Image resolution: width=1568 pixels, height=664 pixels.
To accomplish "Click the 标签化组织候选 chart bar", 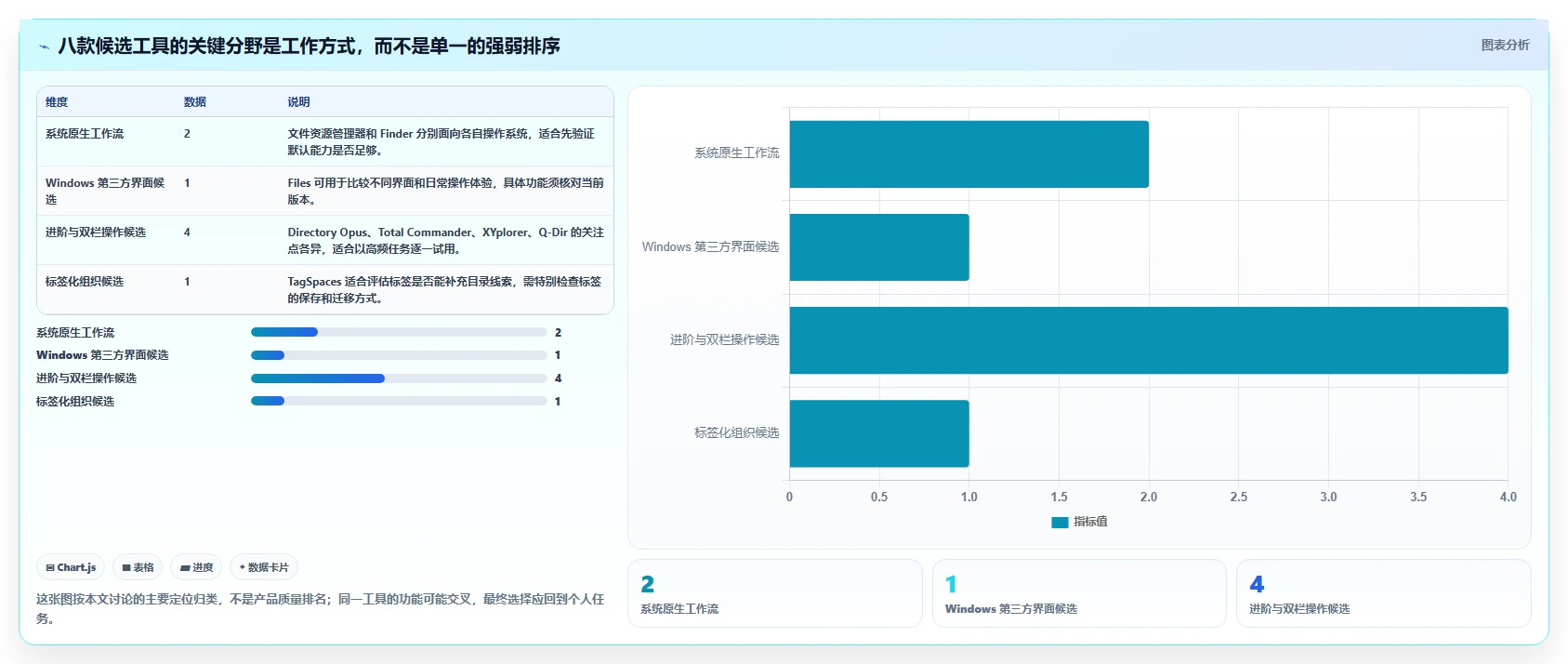I will pos(879,433).
